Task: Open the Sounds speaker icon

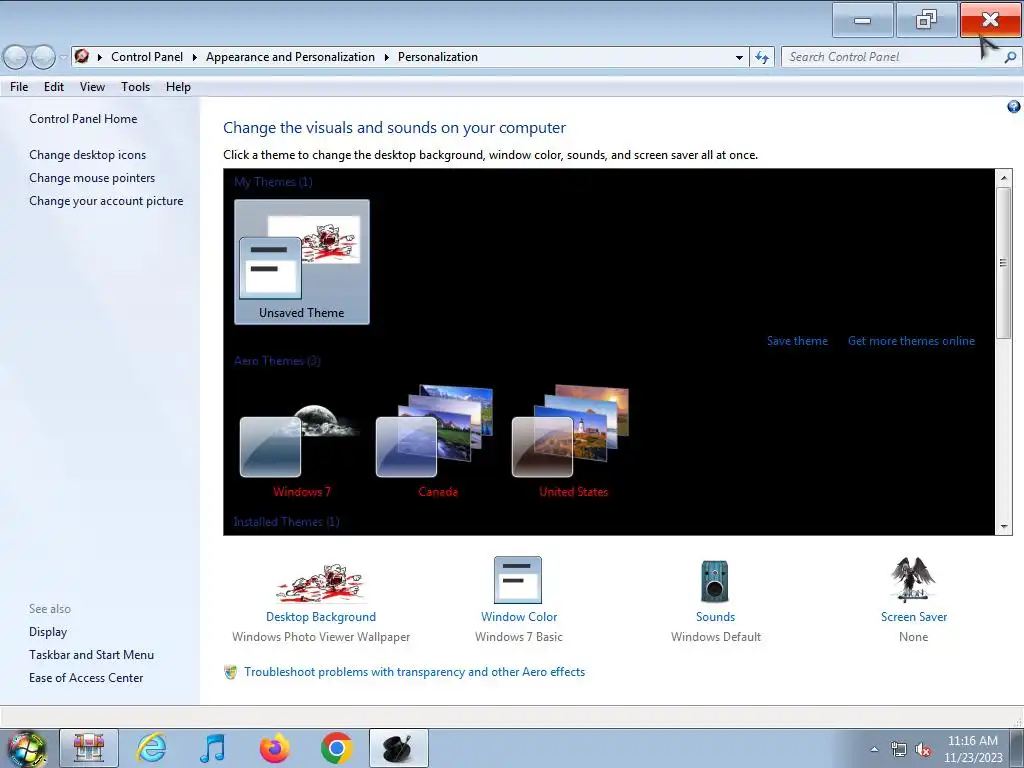Action: pyautogui.click(x=714, y=581)
